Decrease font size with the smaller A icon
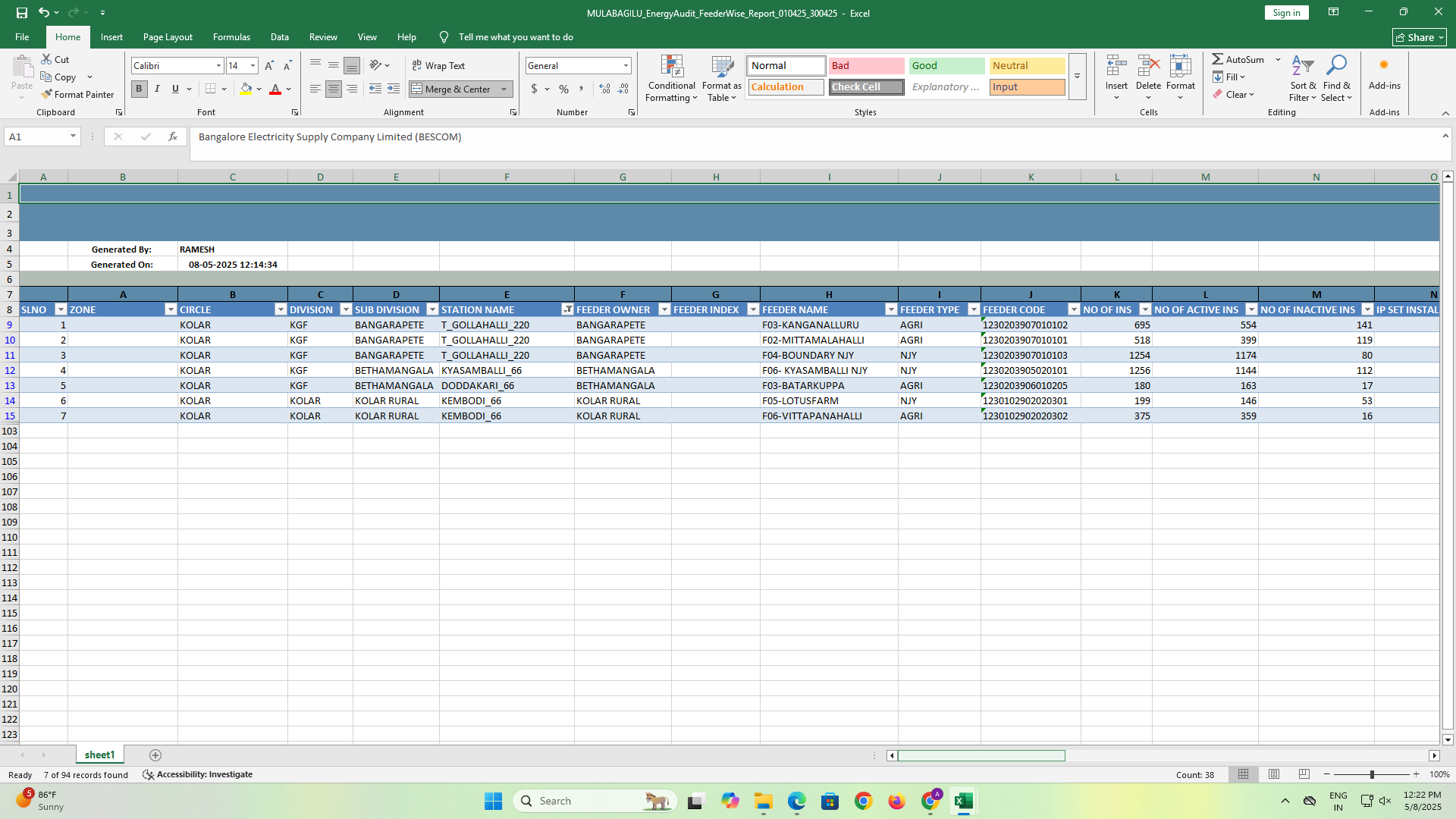Screen dimensions: 1456x819 (x=287, y=66)
